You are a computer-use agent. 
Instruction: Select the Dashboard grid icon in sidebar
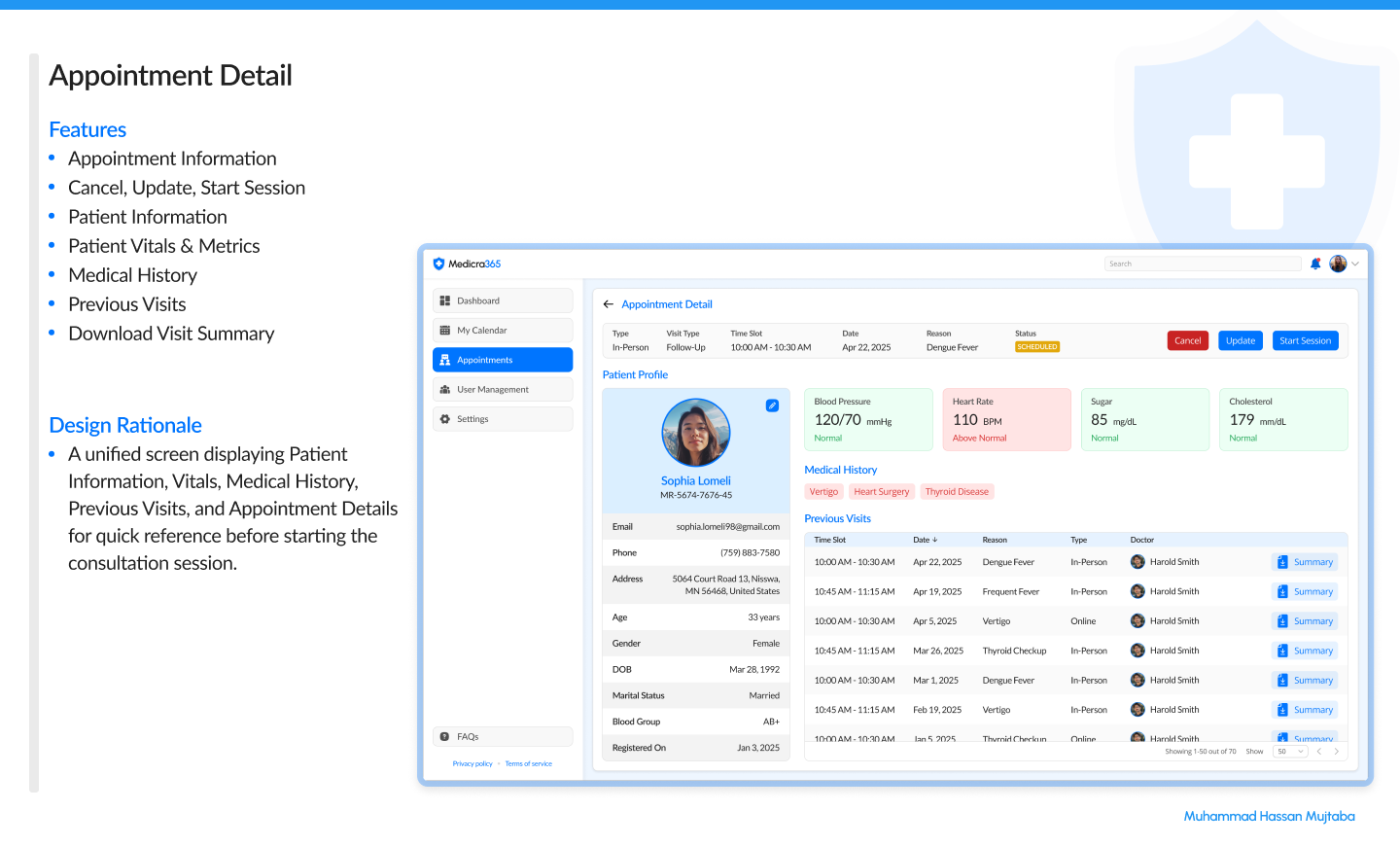pyautogui.click(x=444, y=300)
